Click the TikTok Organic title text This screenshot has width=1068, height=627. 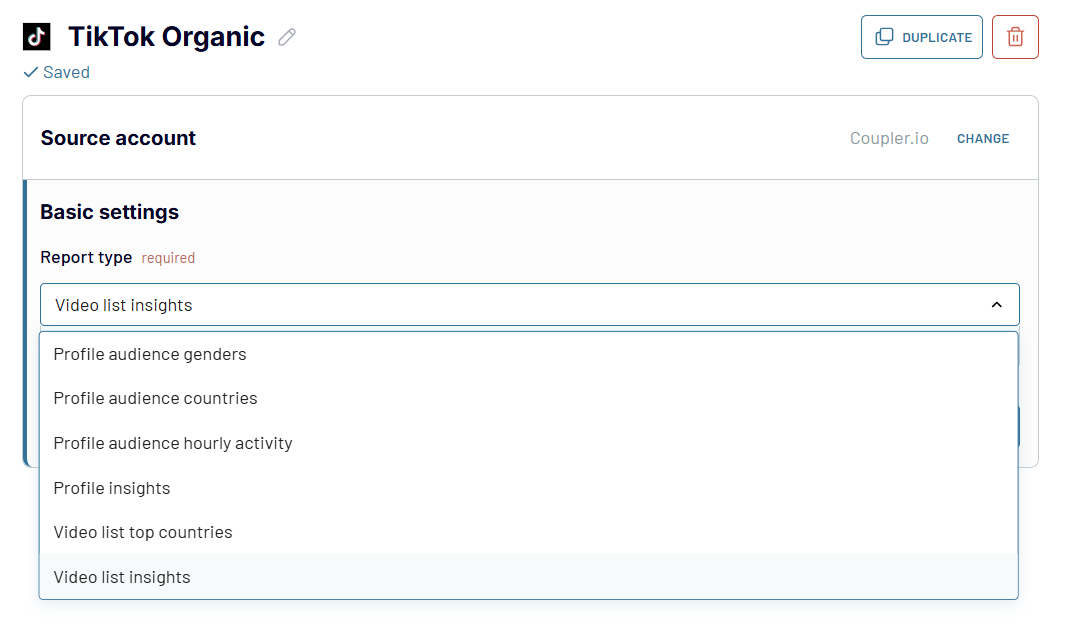pyautogui.click(x=166, y=37)
